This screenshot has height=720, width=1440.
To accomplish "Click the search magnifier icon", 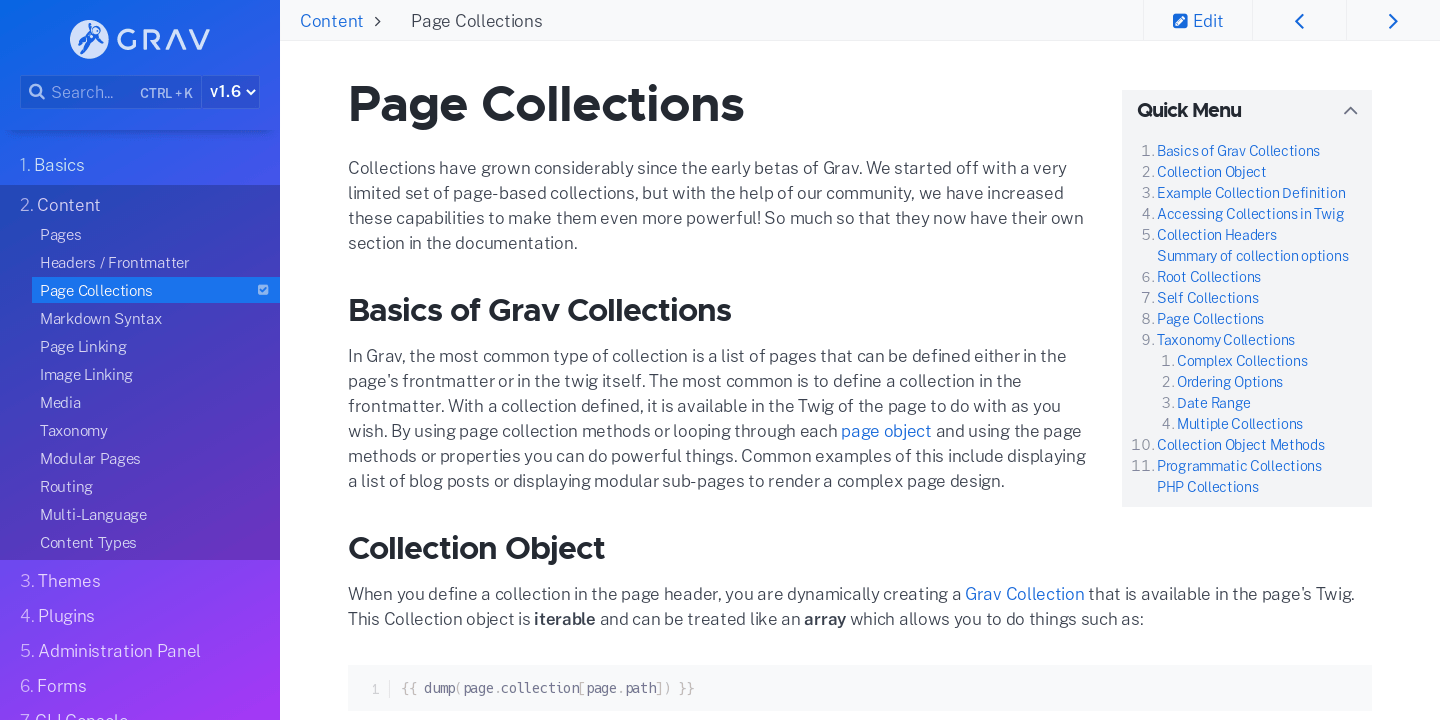I will pos(37,92).
